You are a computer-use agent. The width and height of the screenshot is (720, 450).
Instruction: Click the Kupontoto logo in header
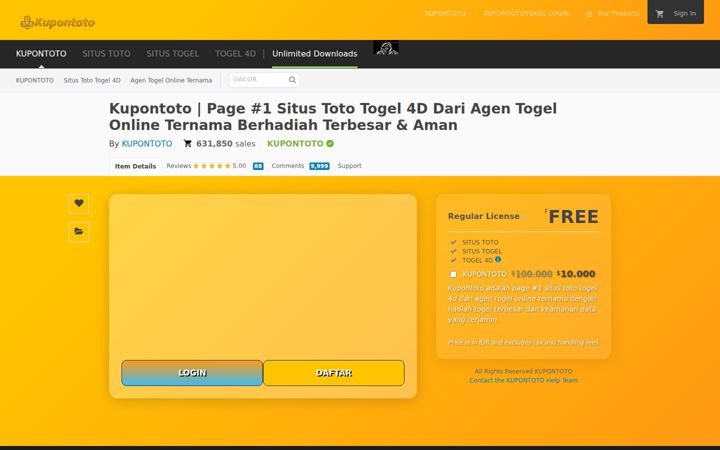click(58, 22)
